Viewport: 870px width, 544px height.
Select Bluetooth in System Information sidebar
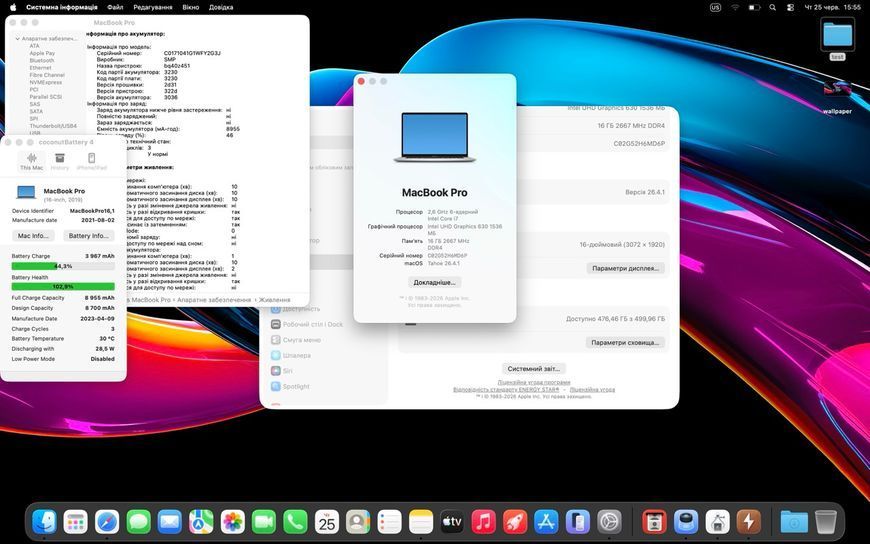[x=42, y=61]
